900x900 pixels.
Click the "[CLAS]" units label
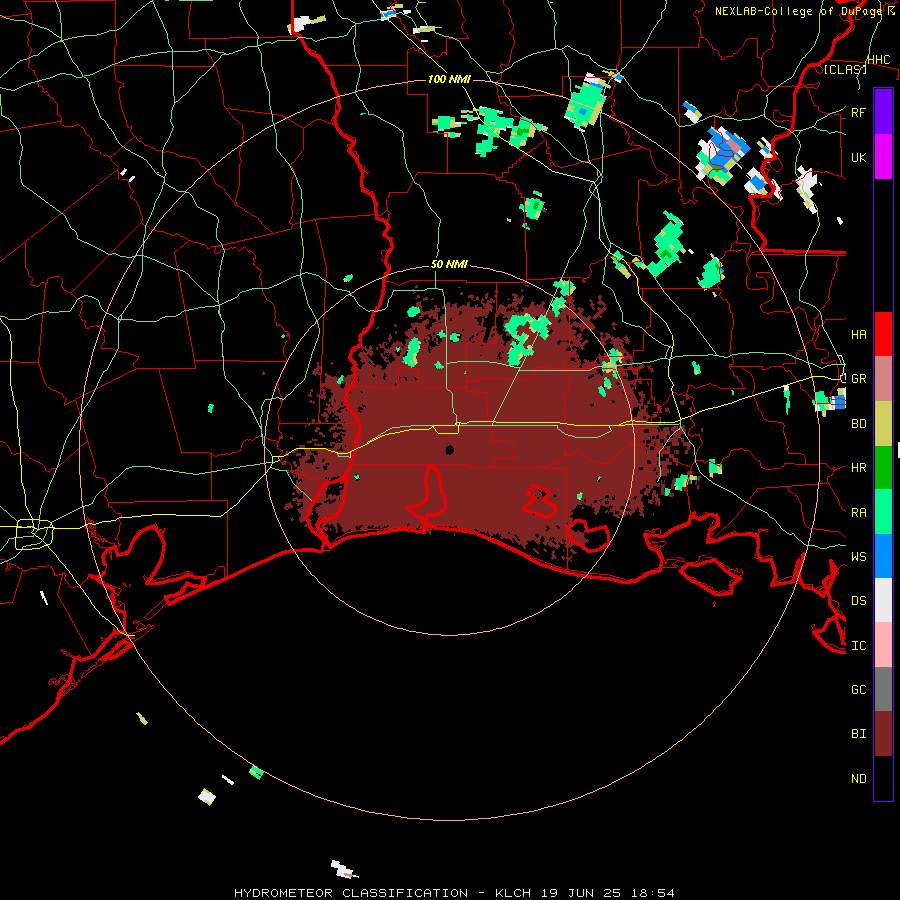845,69
